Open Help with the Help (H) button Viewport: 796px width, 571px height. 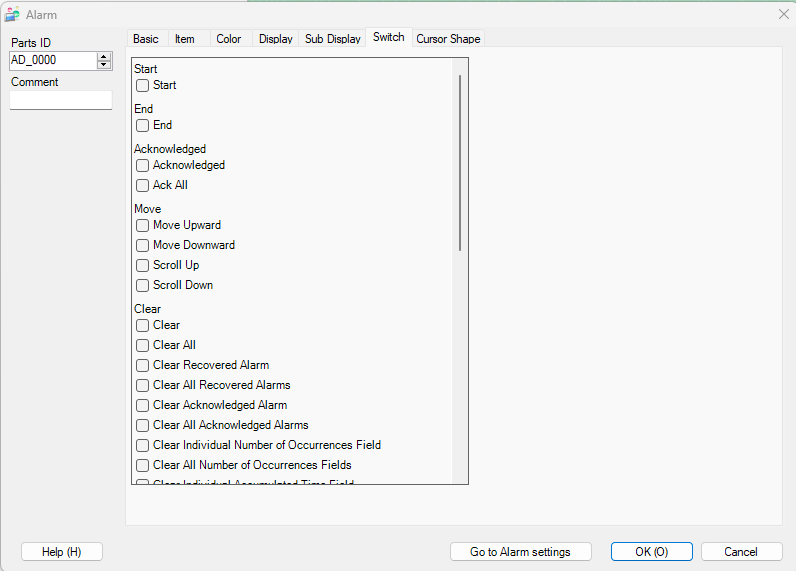click(x=61, y=552)
